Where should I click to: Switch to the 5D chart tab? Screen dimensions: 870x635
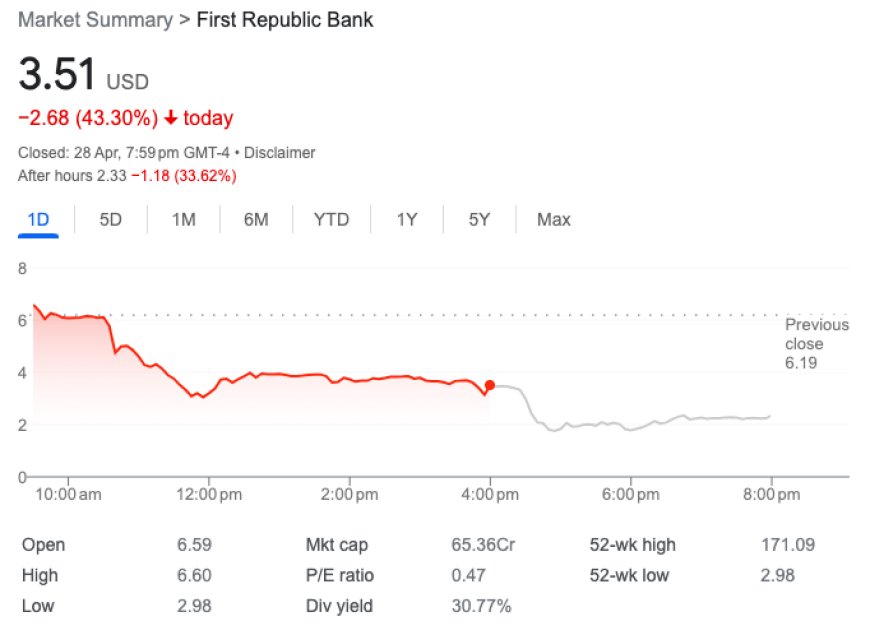(x=110, y=219)
